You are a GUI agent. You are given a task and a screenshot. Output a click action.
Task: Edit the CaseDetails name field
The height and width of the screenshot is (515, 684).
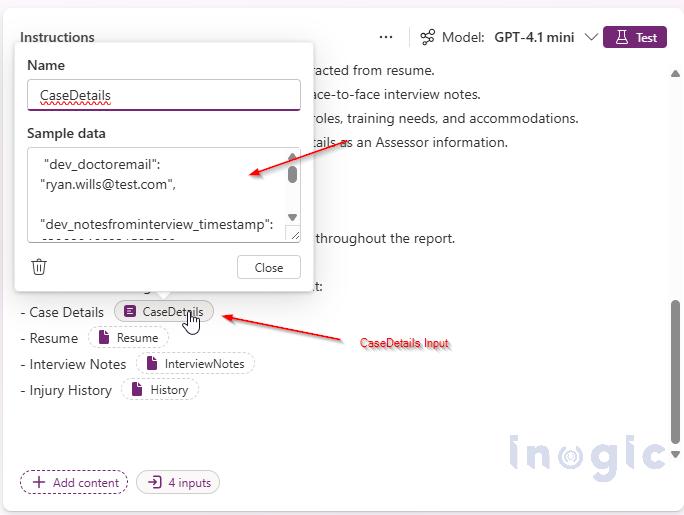164,95
